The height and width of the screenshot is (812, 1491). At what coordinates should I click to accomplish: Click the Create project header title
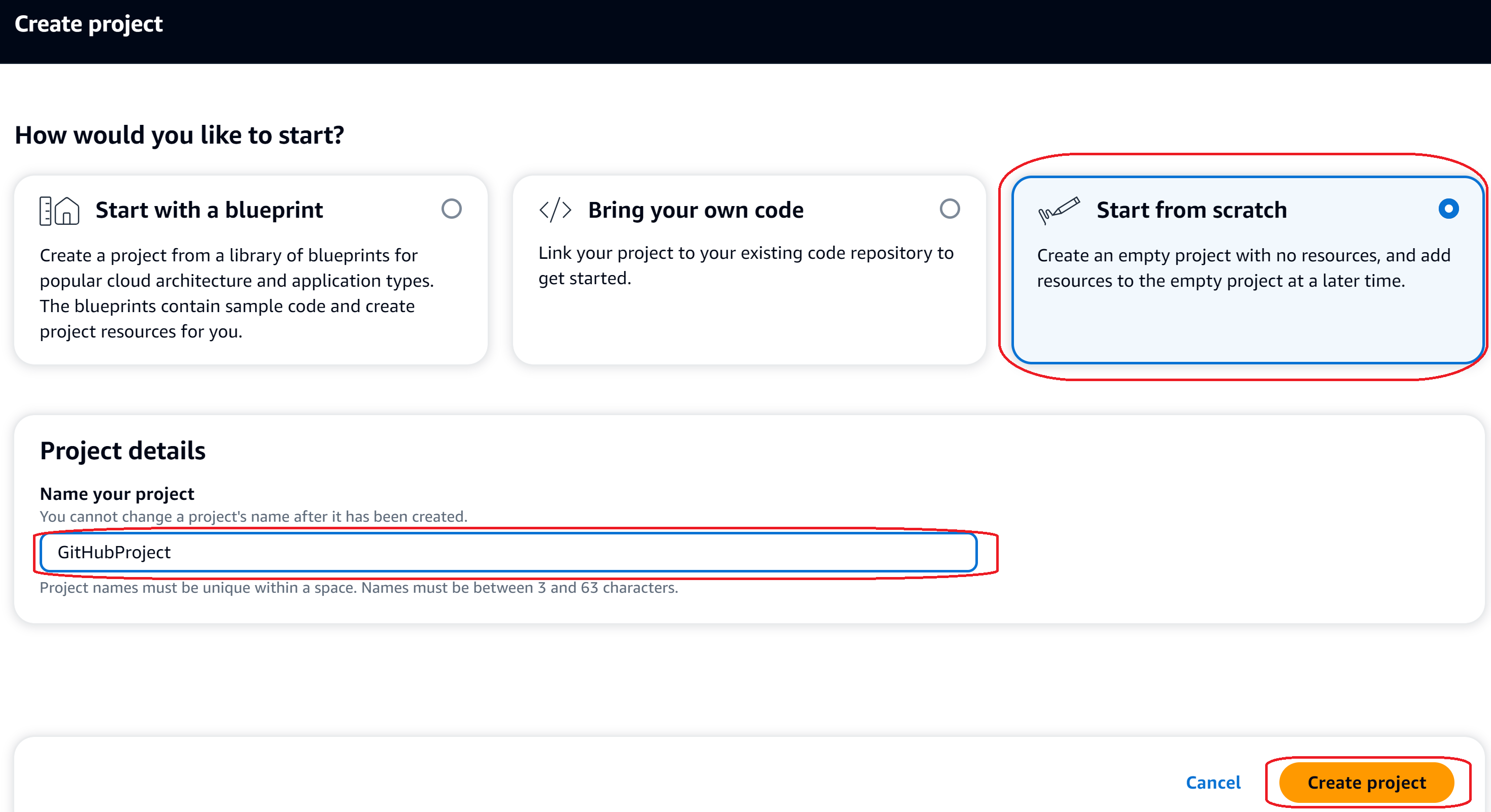89,24
